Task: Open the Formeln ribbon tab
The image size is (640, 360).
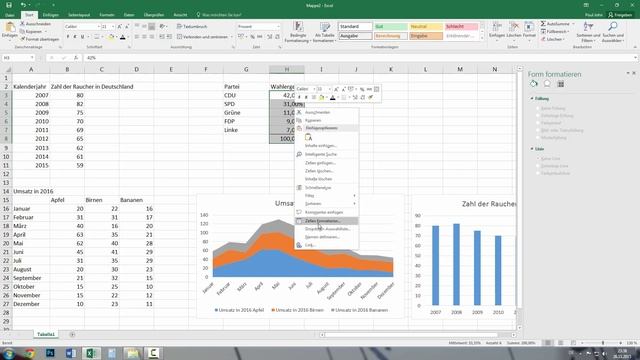Action: point(107,15)
